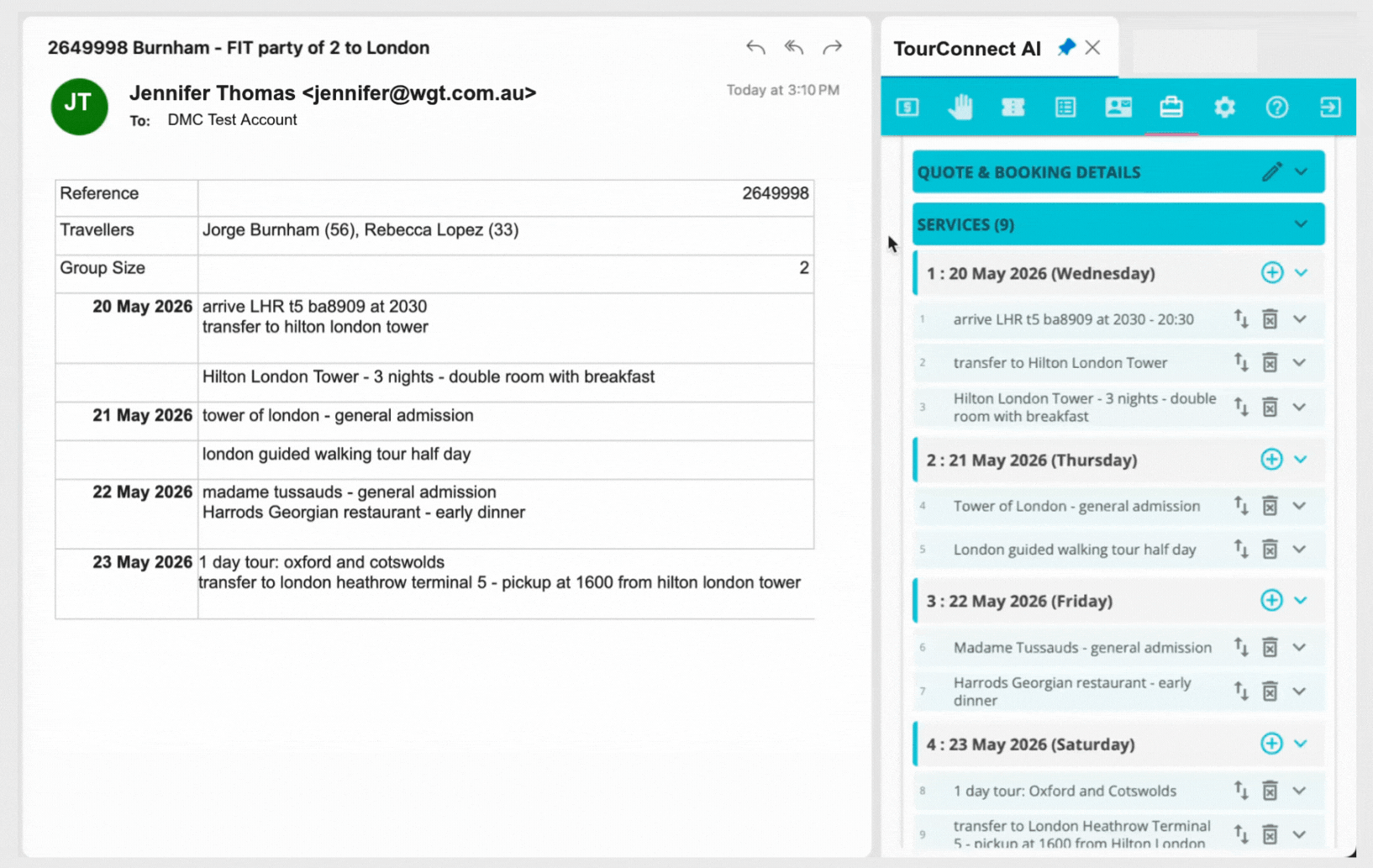Reorder the Hilton London Tower 3 nights service
Viewport: 1373px width, 868px height.
pyautogui.click(x=1241, y=408)
